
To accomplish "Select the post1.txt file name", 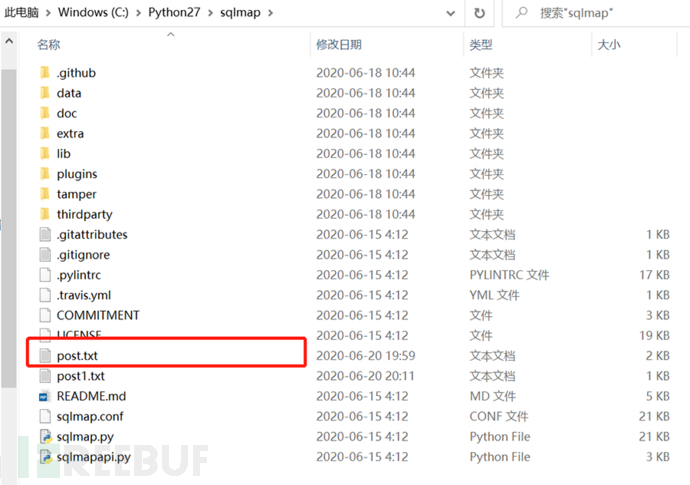I will tap(81, 376).
